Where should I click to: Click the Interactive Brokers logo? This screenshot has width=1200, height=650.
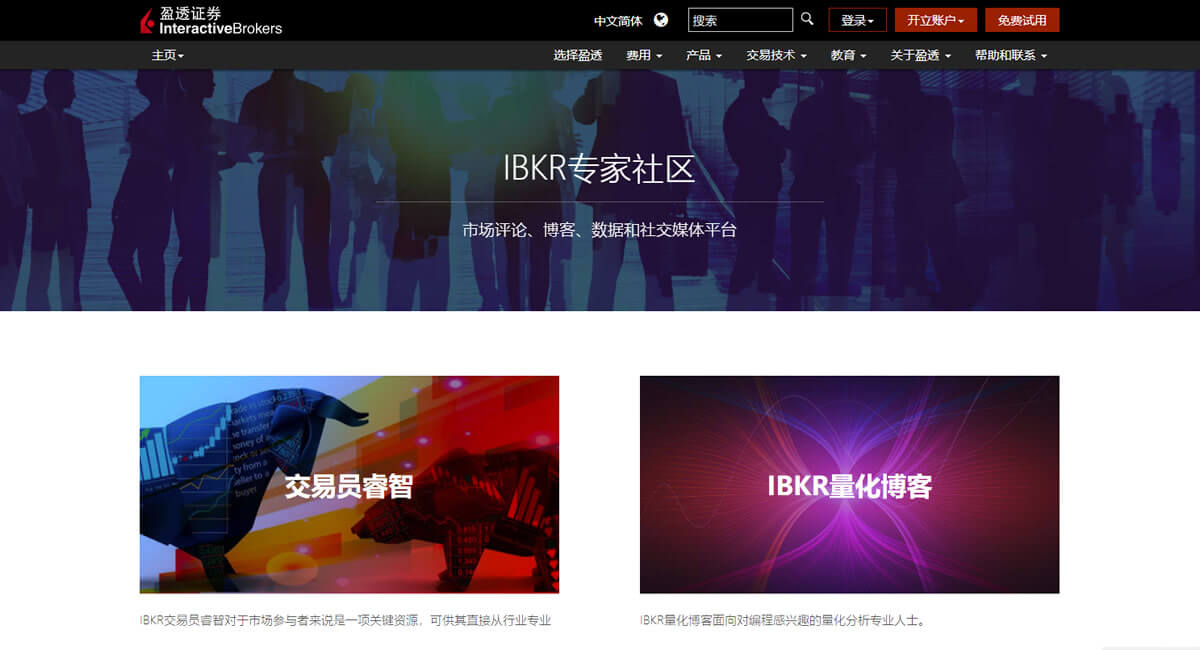[x=211, y=20]
